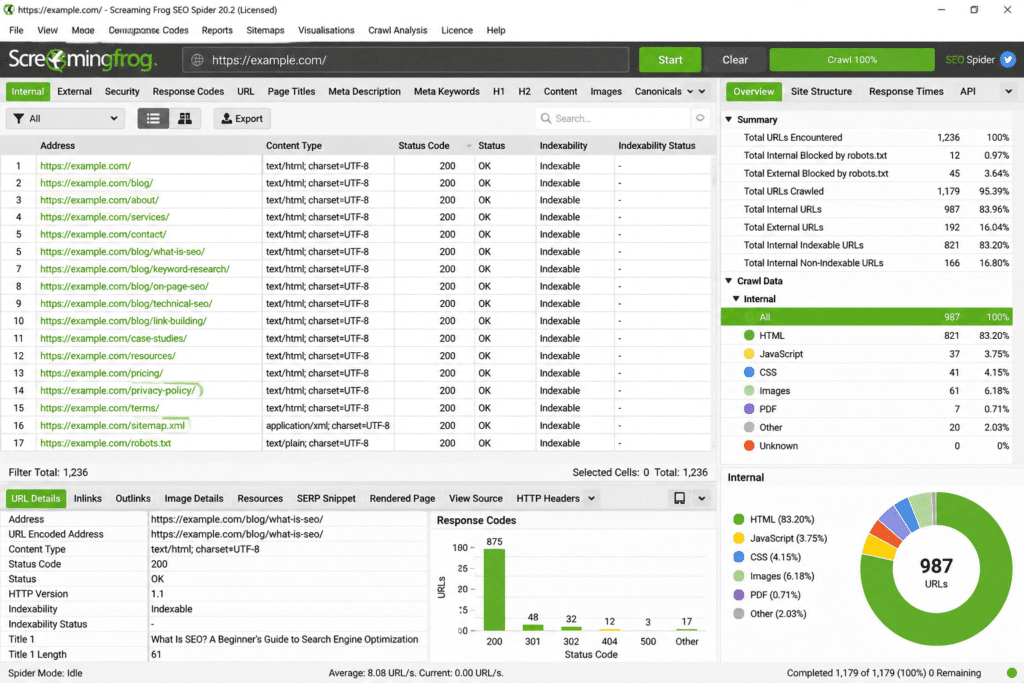
Task: Open the Inlinks tab
Action: click(88, 498)
